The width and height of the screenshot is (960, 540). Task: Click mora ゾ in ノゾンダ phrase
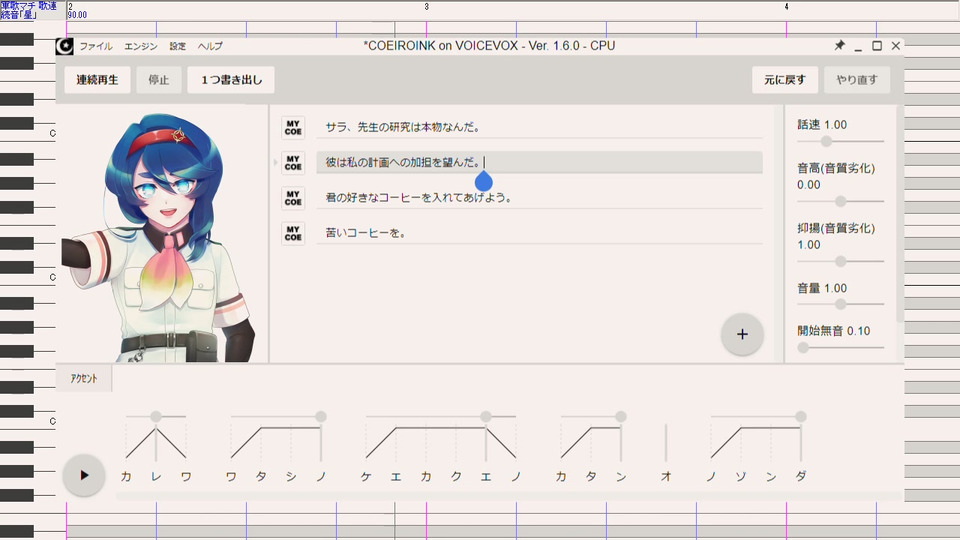(741, 476)
